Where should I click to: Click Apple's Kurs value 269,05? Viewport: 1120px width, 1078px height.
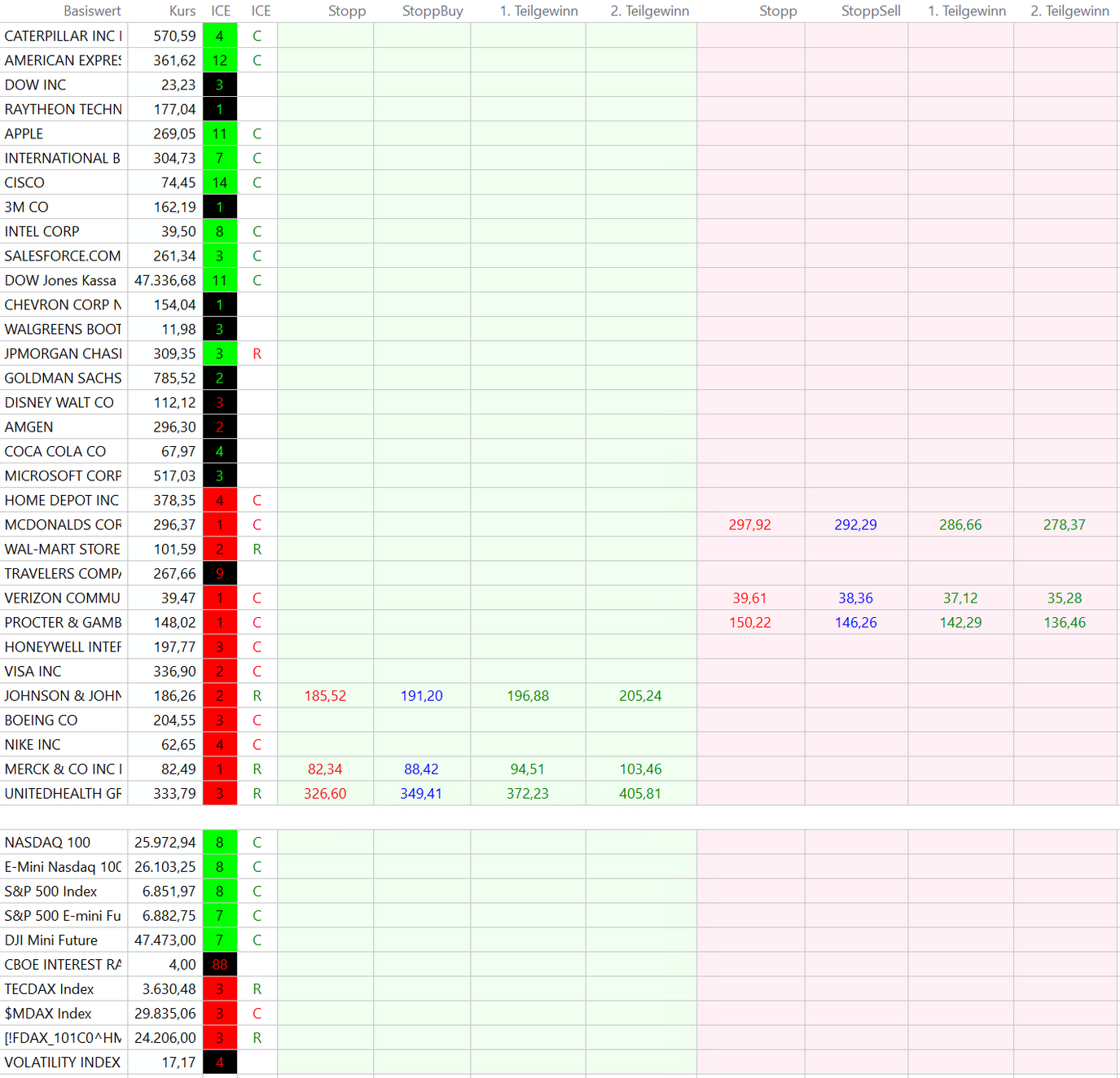point(174,134)
